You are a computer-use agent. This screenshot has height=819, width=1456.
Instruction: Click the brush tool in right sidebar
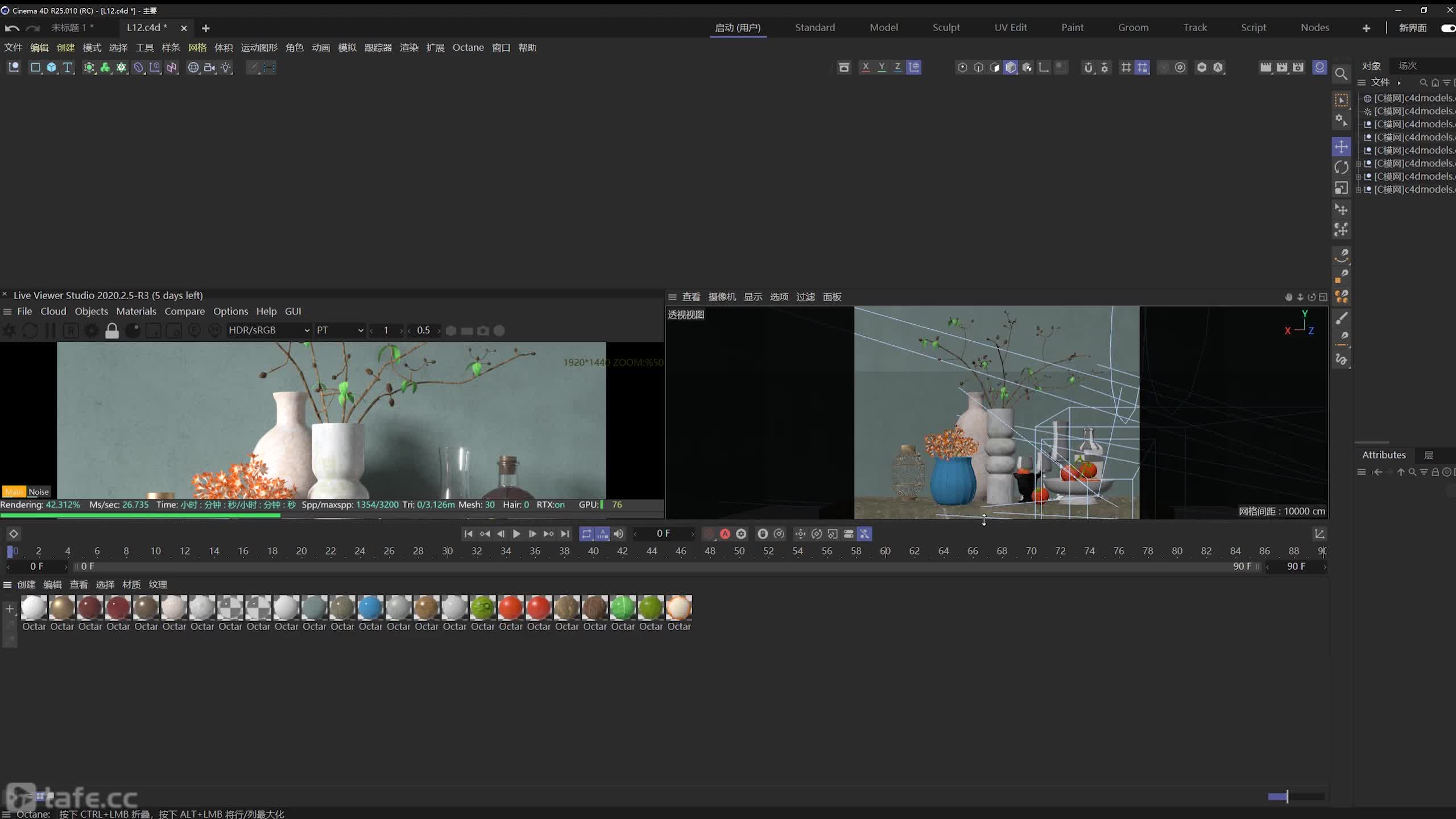[x=1341, y=317]
